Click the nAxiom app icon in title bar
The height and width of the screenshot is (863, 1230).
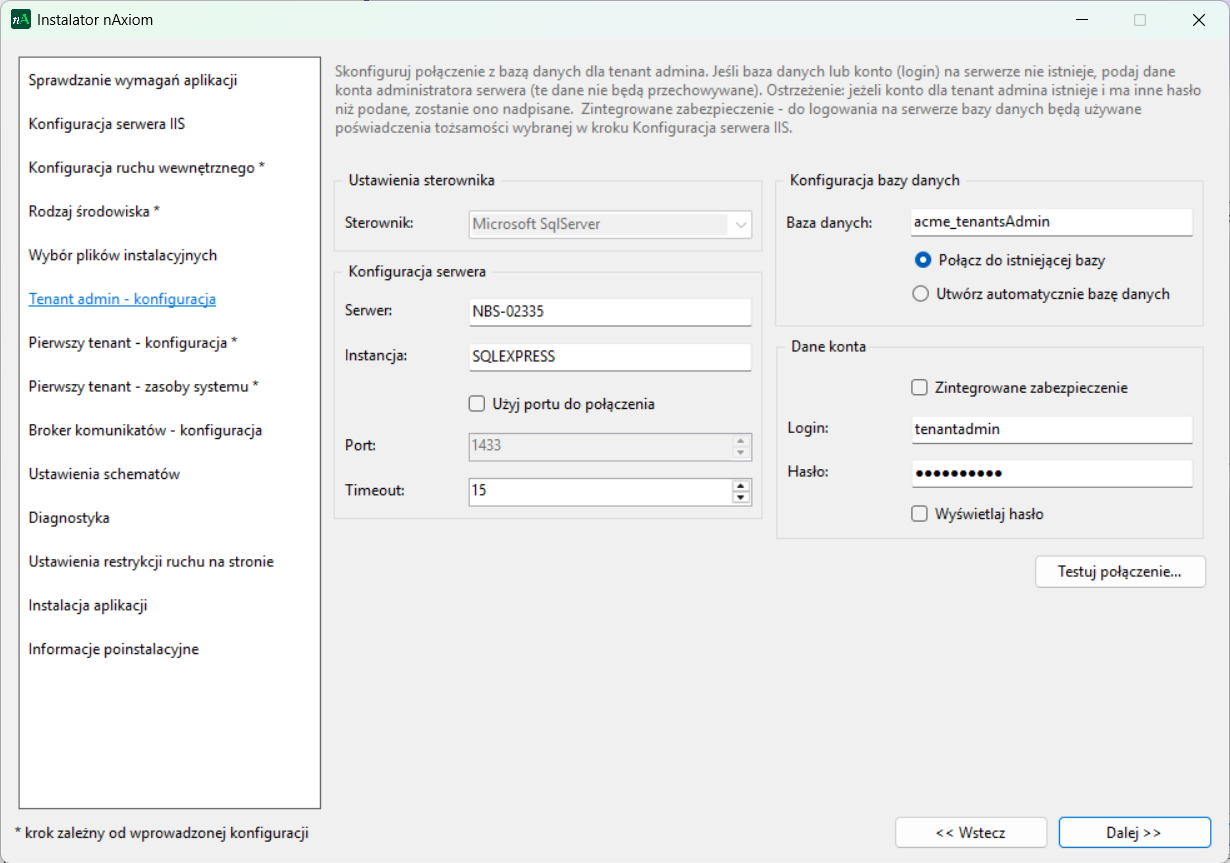pos(20,20)
